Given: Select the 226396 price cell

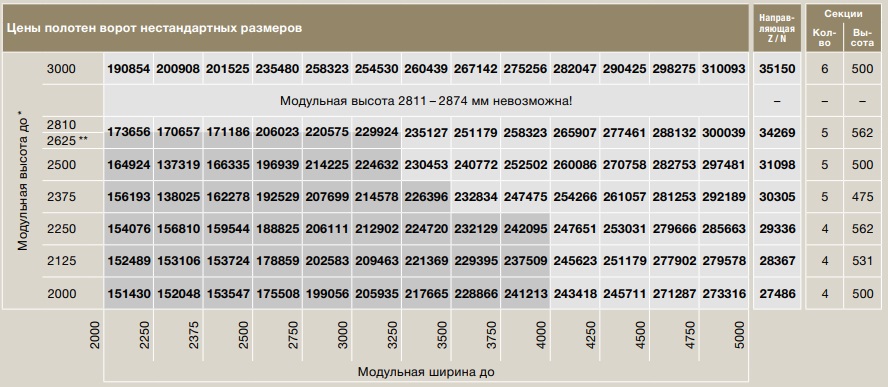Looking at the screenshot, I should pyautogui.click(x=426, y=197).
